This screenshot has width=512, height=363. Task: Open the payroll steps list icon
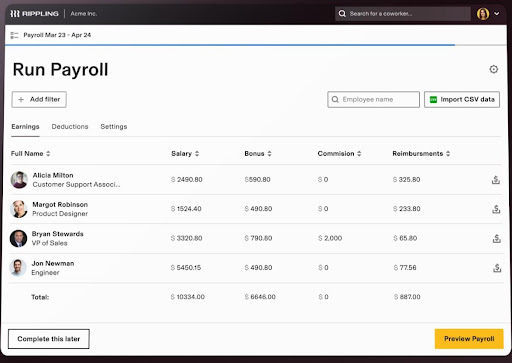pyautogui.click(x=14, y=35)
